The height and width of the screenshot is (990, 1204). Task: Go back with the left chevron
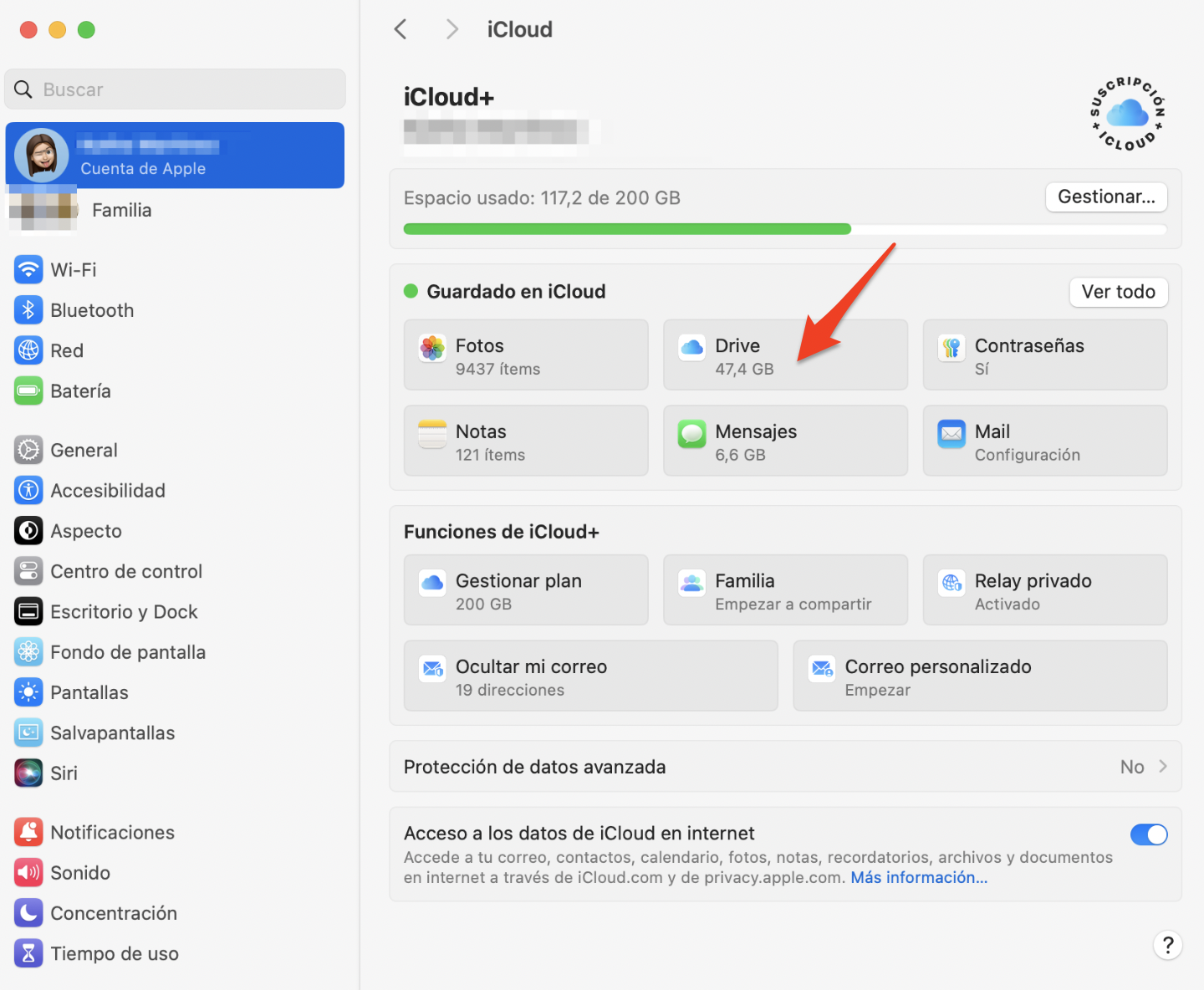(x=400, y=29)
